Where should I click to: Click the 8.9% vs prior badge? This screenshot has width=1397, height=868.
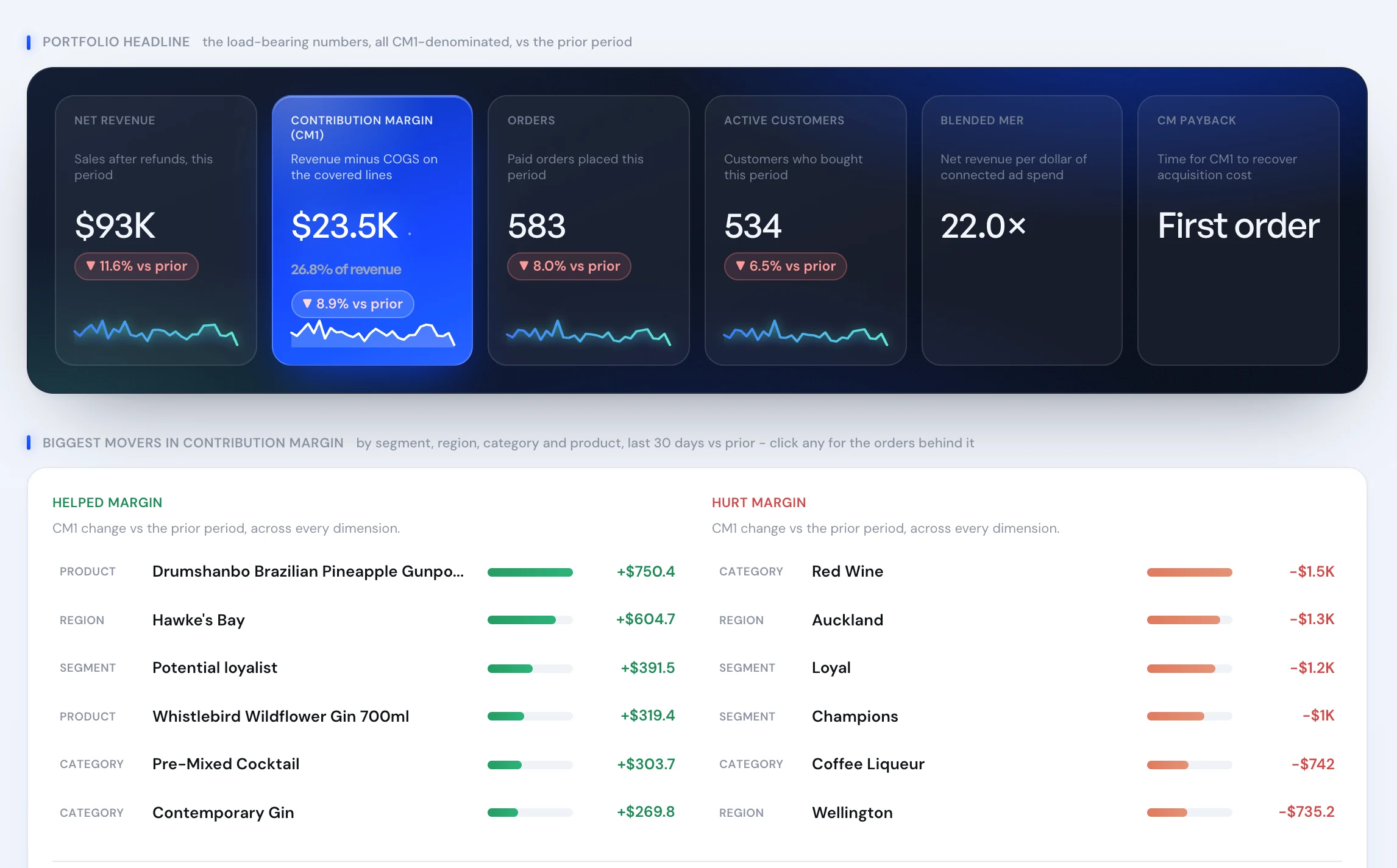(353, 304)
